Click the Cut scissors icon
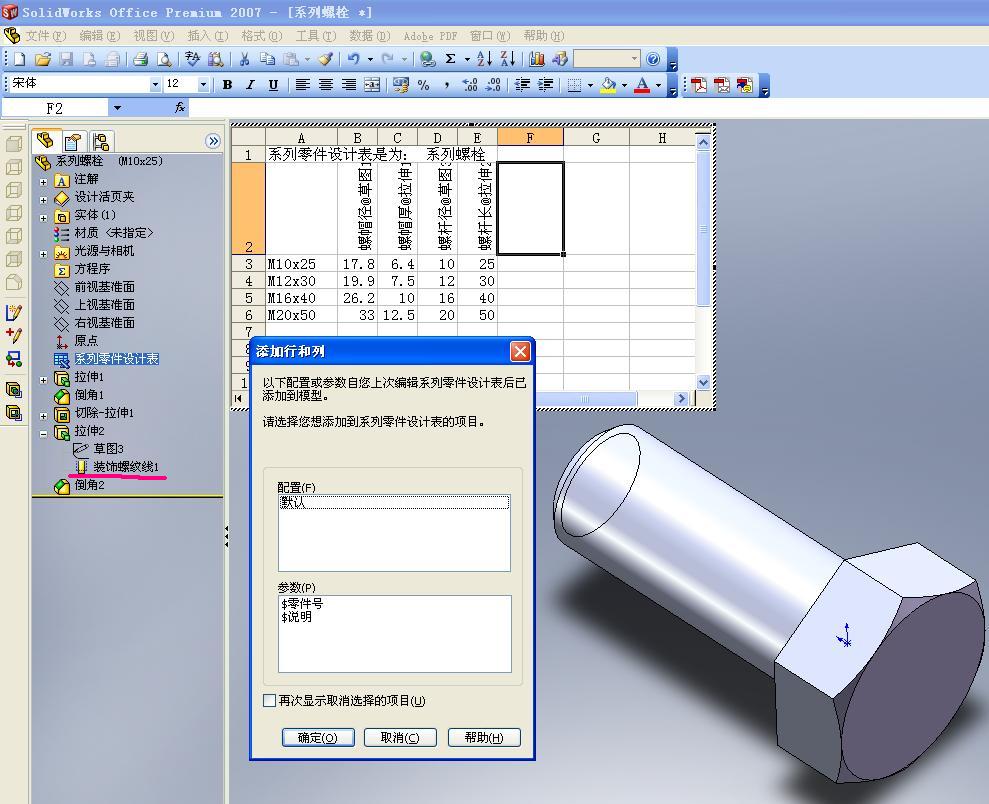This screenshot has height=804, width=989. pyautogui.click(x=245, y=59)
